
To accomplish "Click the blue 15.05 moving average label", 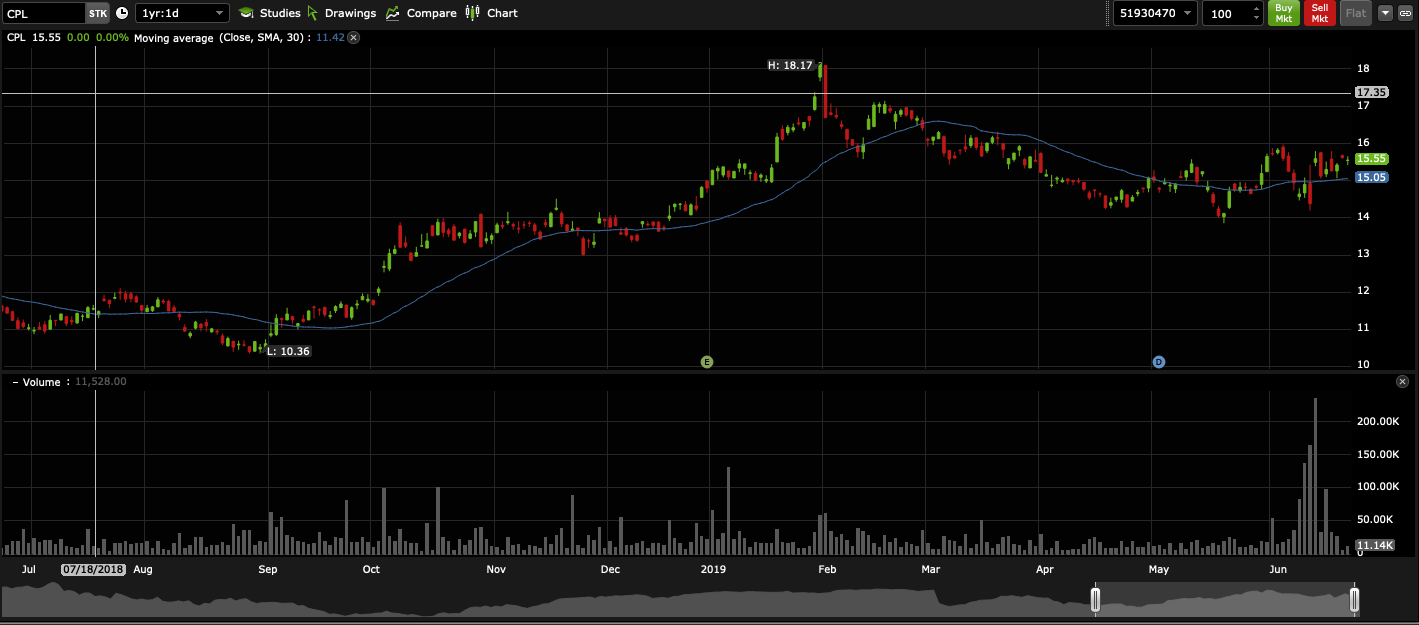I will coord(1371,177).
